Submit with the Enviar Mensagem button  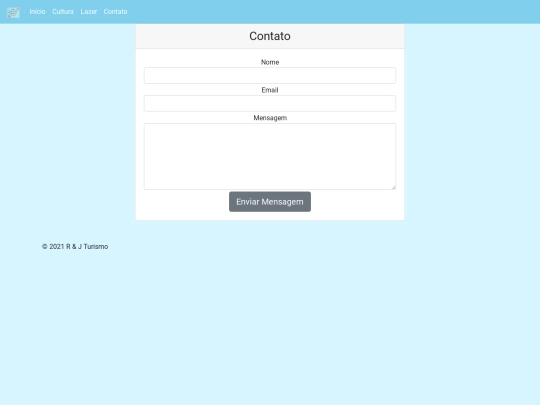point(270,202)
